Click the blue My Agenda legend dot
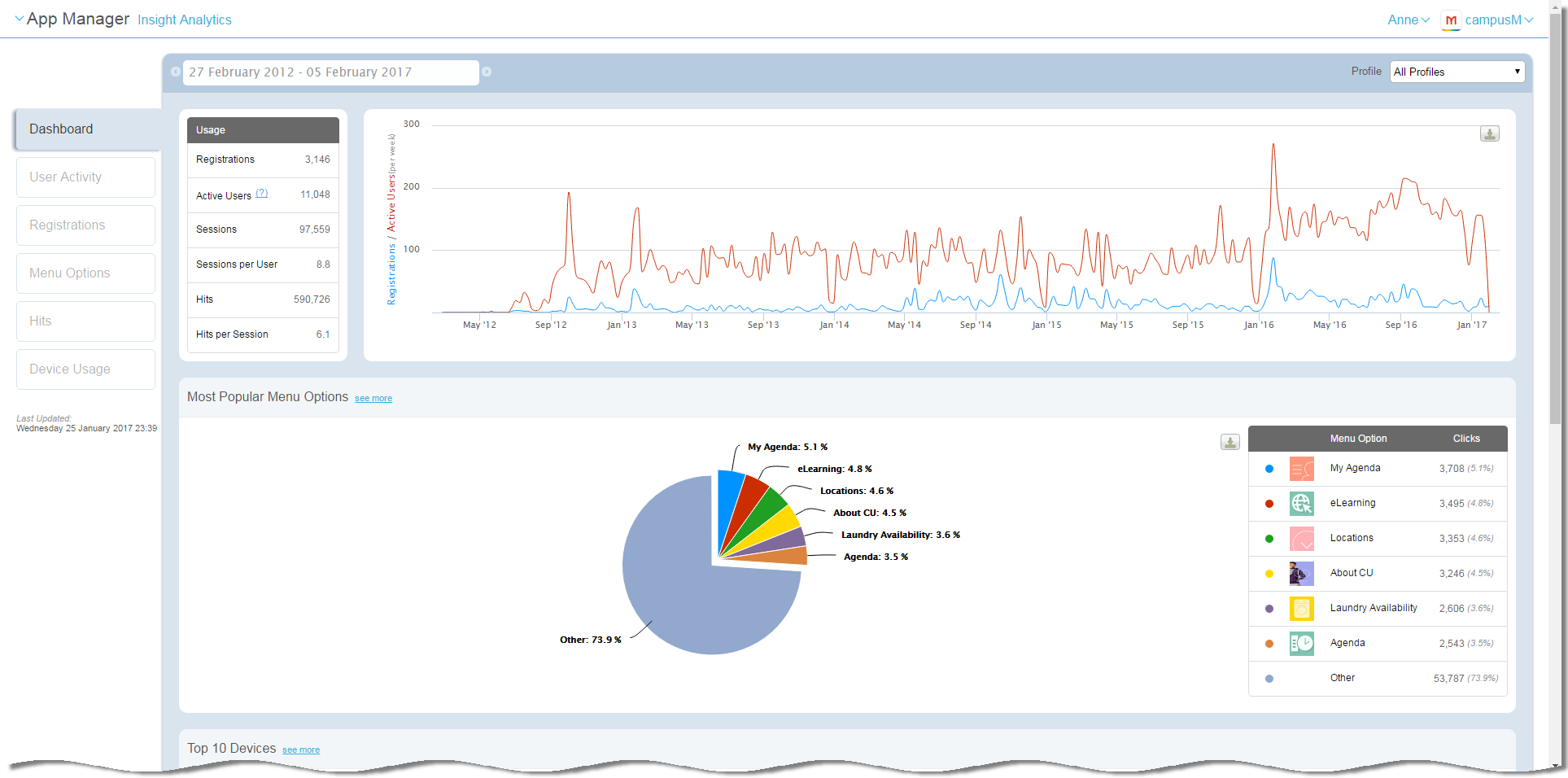The height and width of the screenshot is (778, 1568). point(1269,469)
